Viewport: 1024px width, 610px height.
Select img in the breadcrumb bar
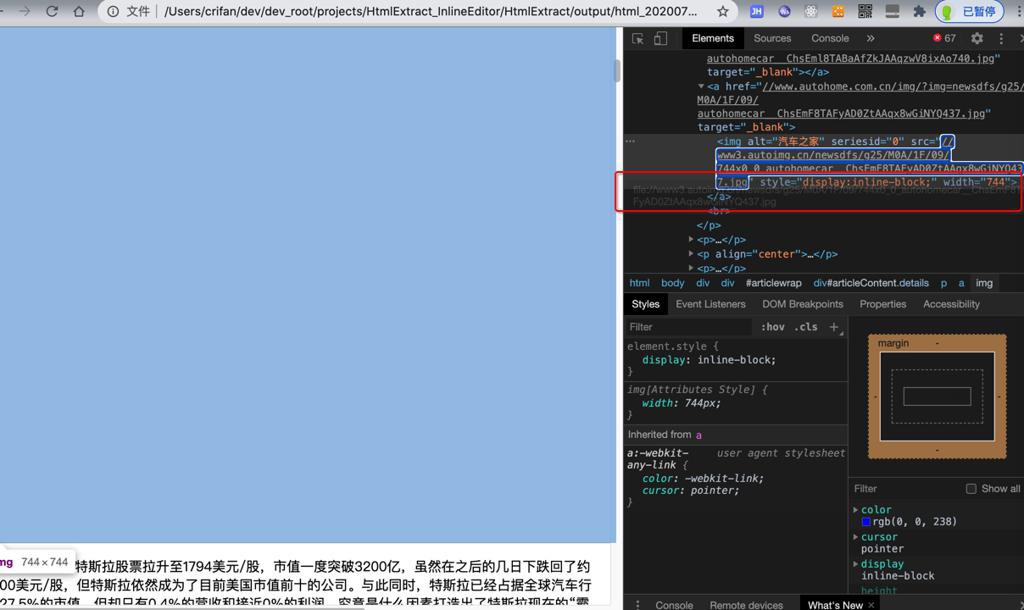(x=984, y=283)
